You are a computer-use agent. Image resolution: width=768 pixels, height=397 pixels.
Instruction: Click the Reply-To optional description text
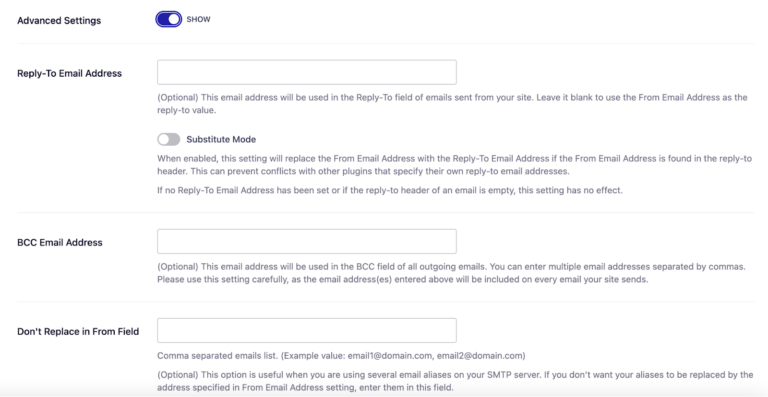[452, 104]
